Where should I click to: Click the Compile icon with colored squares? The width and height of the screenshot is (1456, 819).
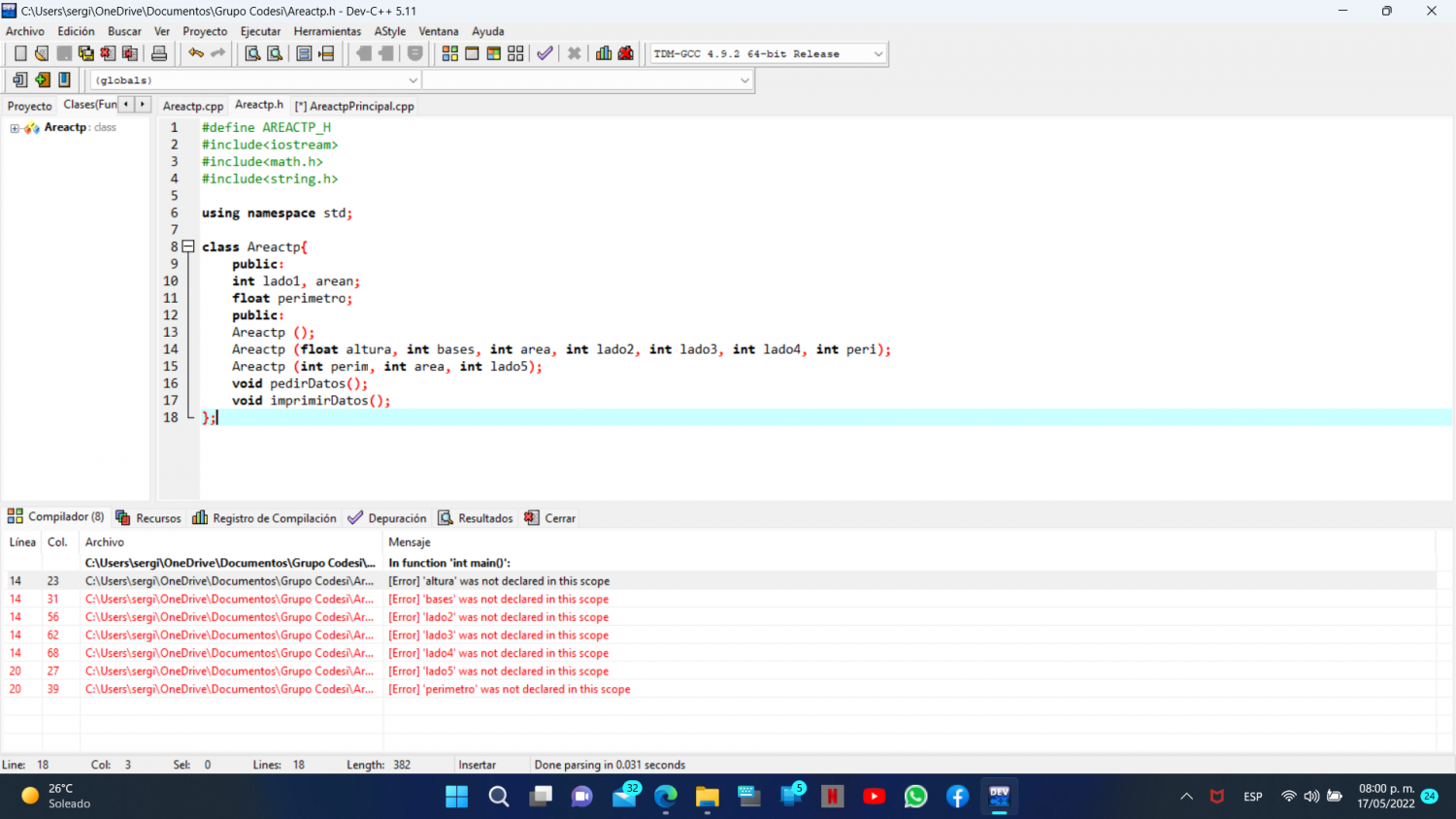[x=450, y=53]
